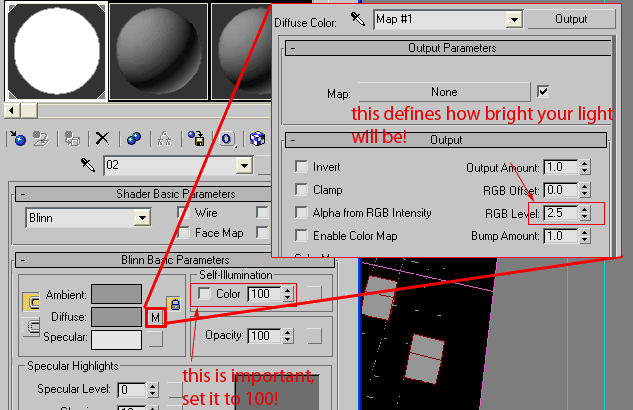This screenshot has width=633, height=410.
Task: Enable the Wire checkbox
Action: tap(183, 213)
